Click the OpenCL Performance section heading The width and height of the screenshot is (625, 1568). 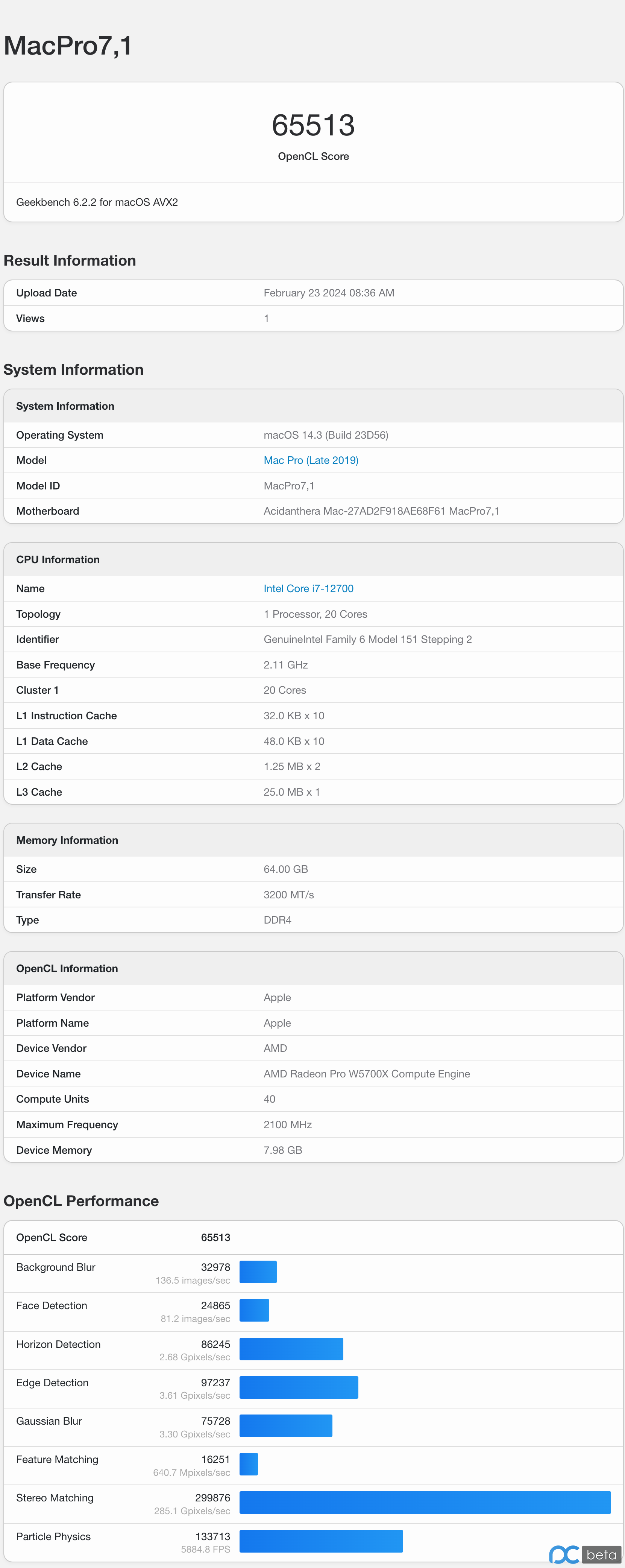tap(81, 1201)
